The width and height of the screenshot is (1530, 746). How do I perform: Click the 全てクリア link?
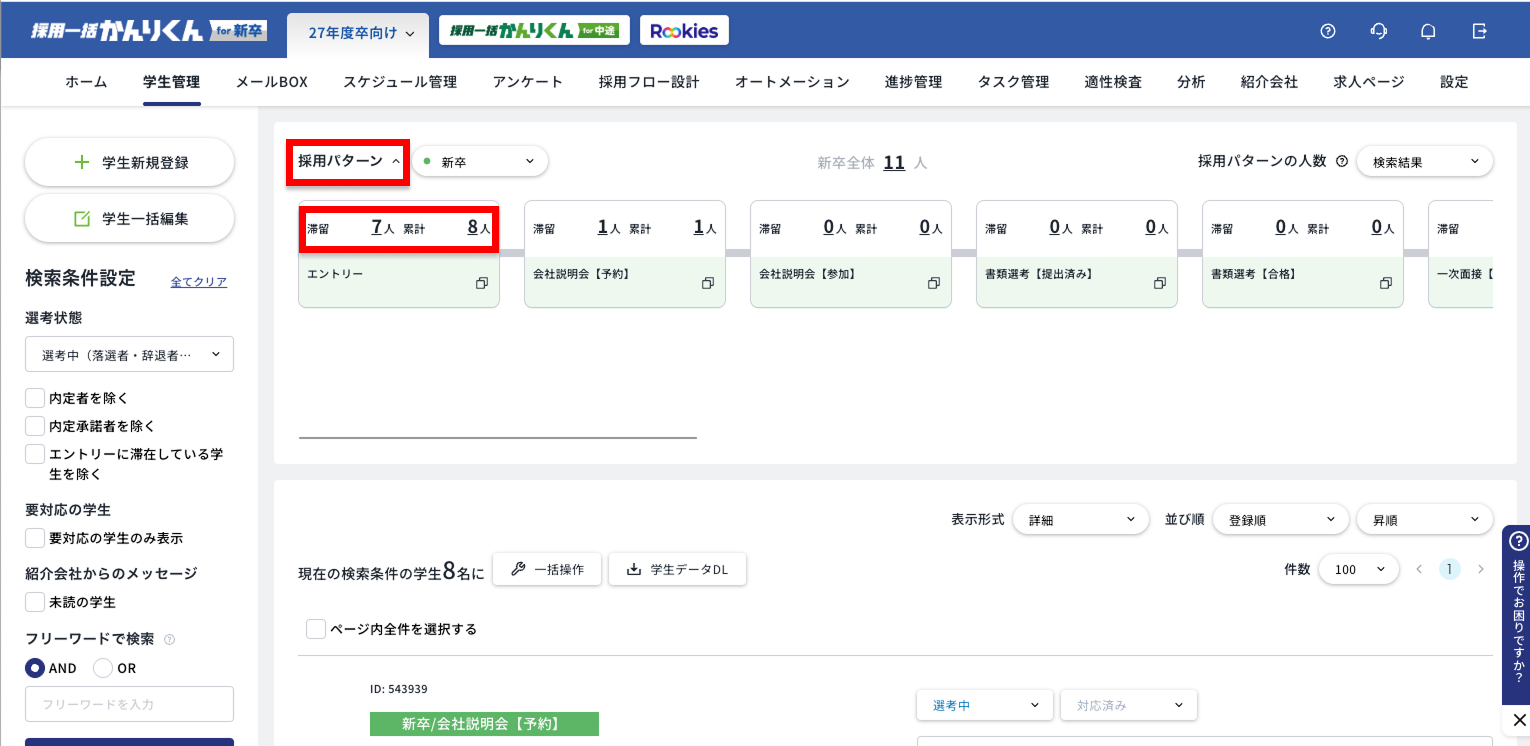198,282
